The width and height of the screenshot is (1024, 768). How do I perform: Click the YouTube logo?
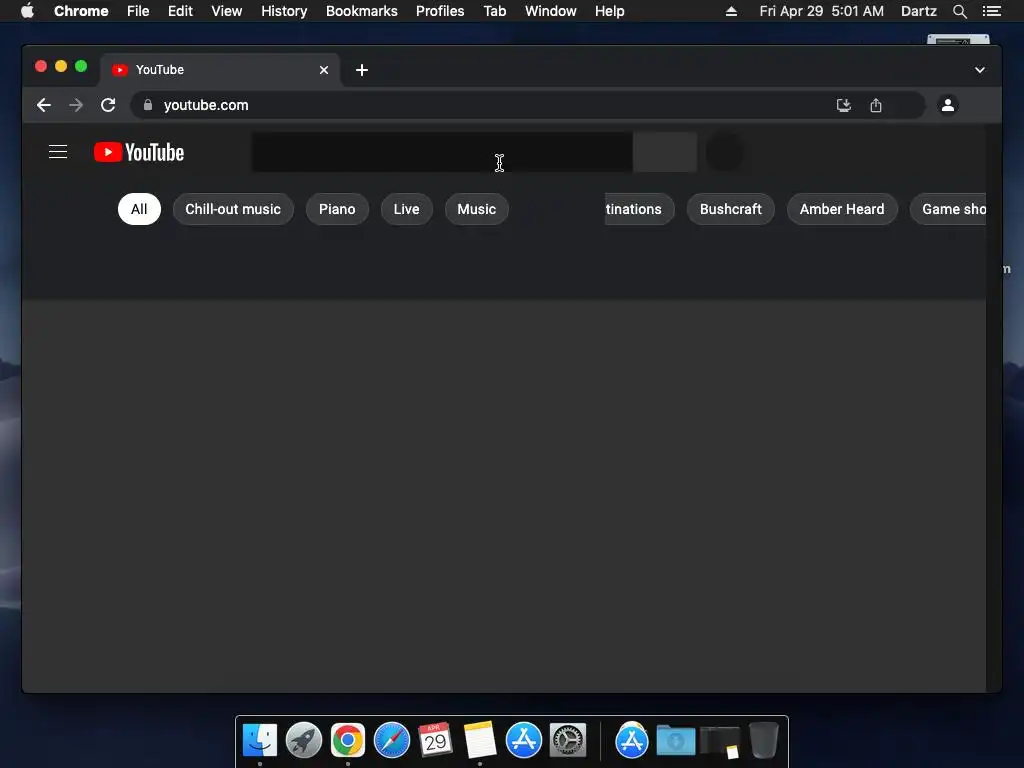coord(139,152)
